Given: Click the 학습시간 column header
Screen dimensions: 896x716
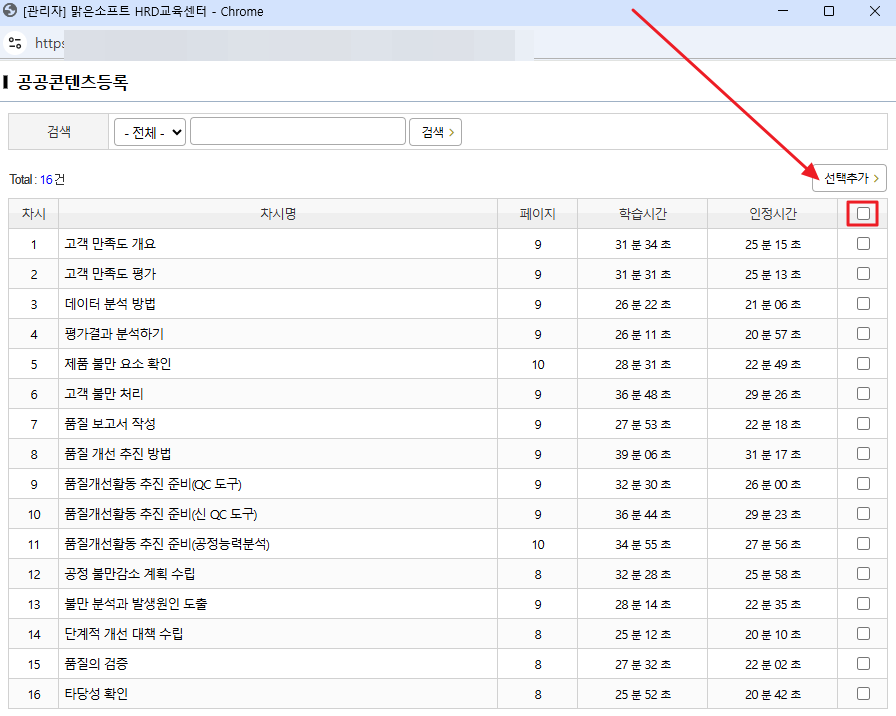Looking at the screenshot, I should point(642,214).
